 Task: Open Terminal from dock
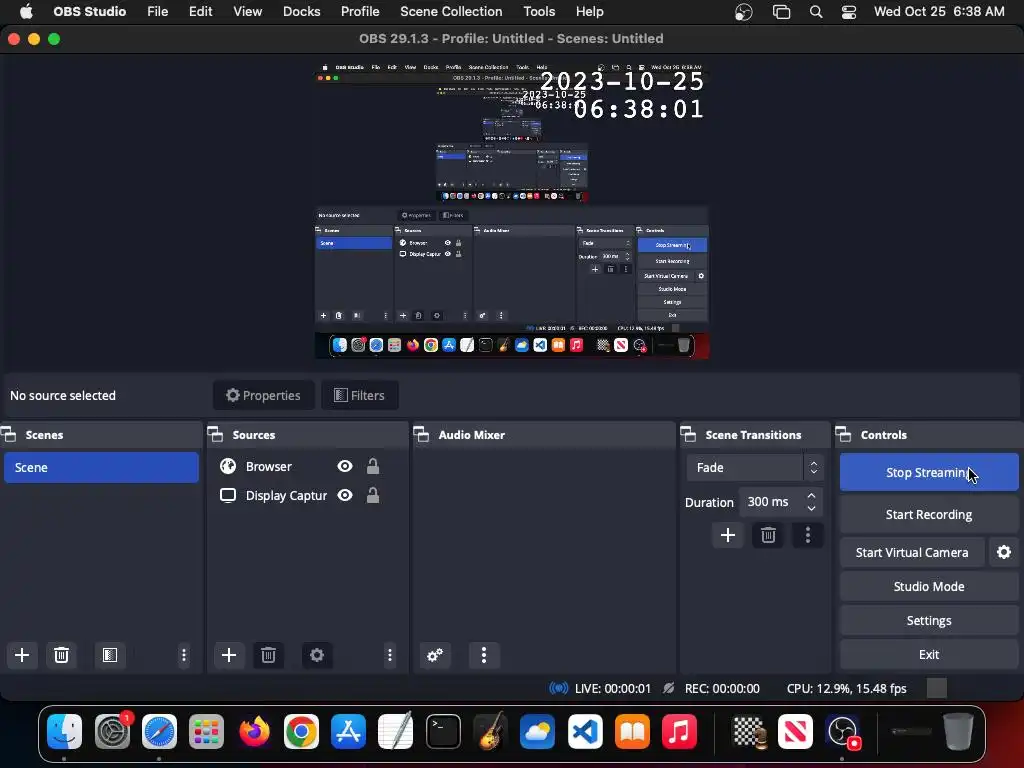click(x=443, y=731)
